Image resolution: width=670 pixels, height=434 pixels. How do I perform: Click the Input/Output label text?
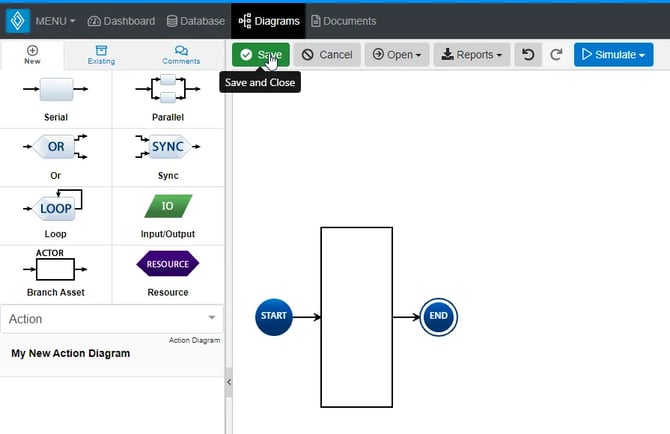click(x=168, y=234)
